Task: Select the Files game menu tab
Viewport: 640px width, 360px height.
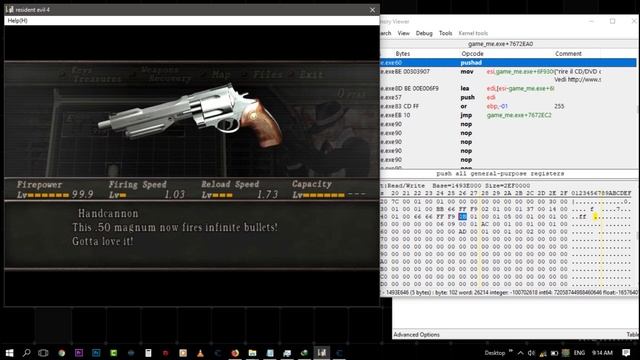Action: (268, 74)
